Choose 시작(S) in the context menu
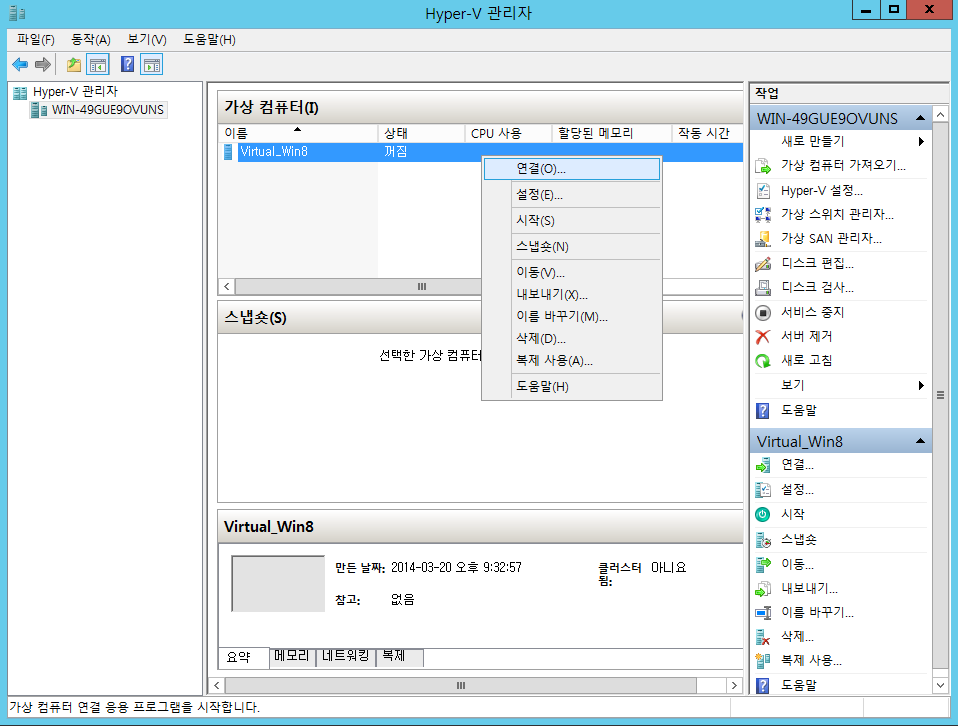The width and height of the screenshot is (958, 726). pos(572,221)
